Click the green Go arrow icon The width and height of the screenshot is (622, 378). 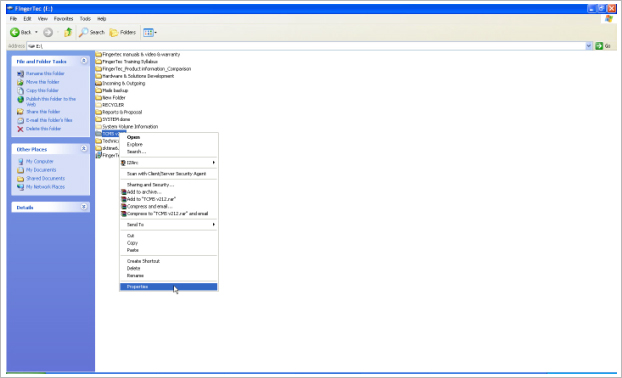click(599, 46)
